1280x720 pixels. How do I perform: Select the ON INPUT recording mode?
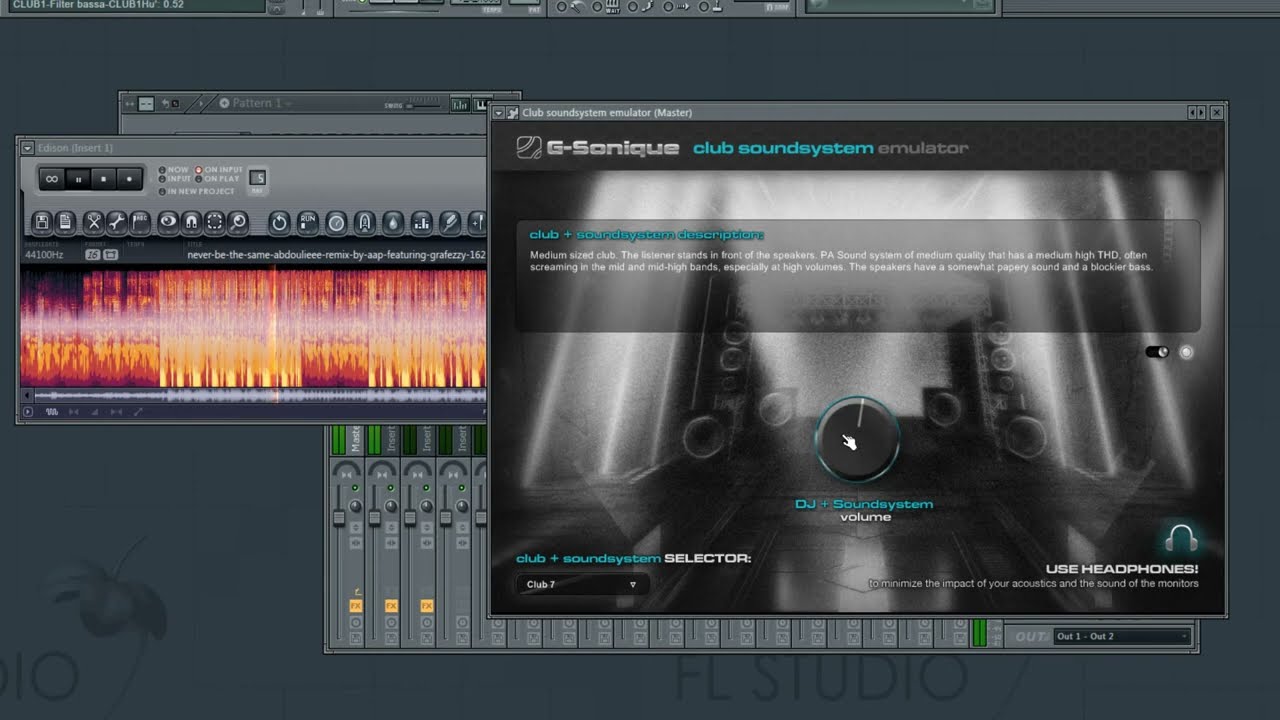click(x=199, y=168)
